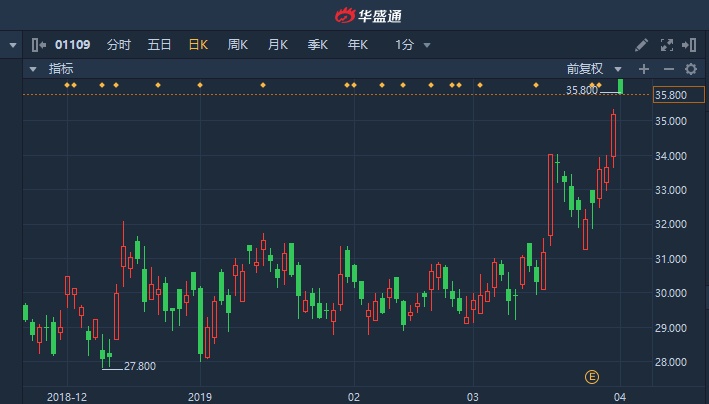Select the 季K quarterly chart tab
The image size is (709, 404).
coord(317,45)
